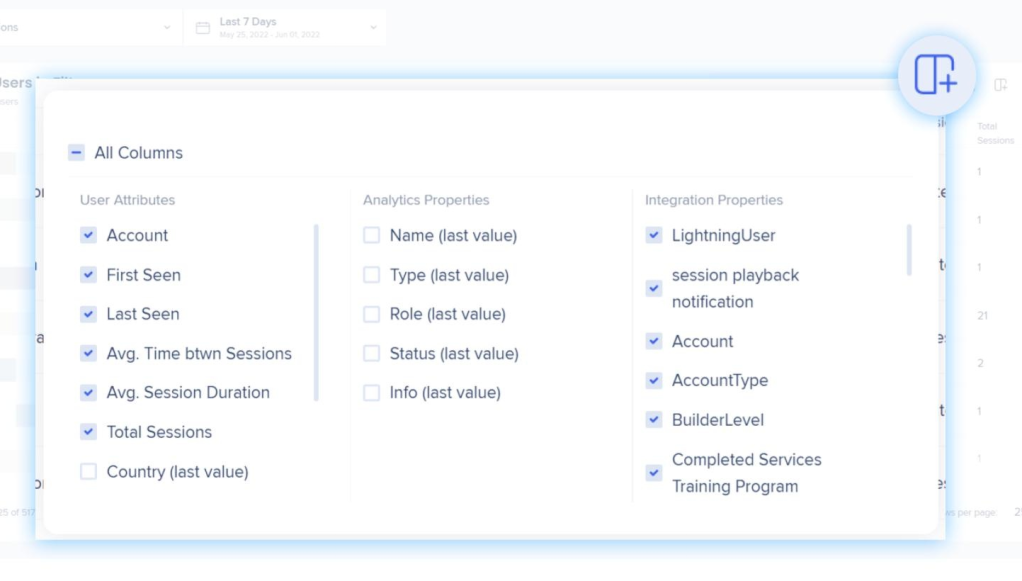Click the small columns icon at top right
This screenshot has width=1022, height=581.
1000,85
